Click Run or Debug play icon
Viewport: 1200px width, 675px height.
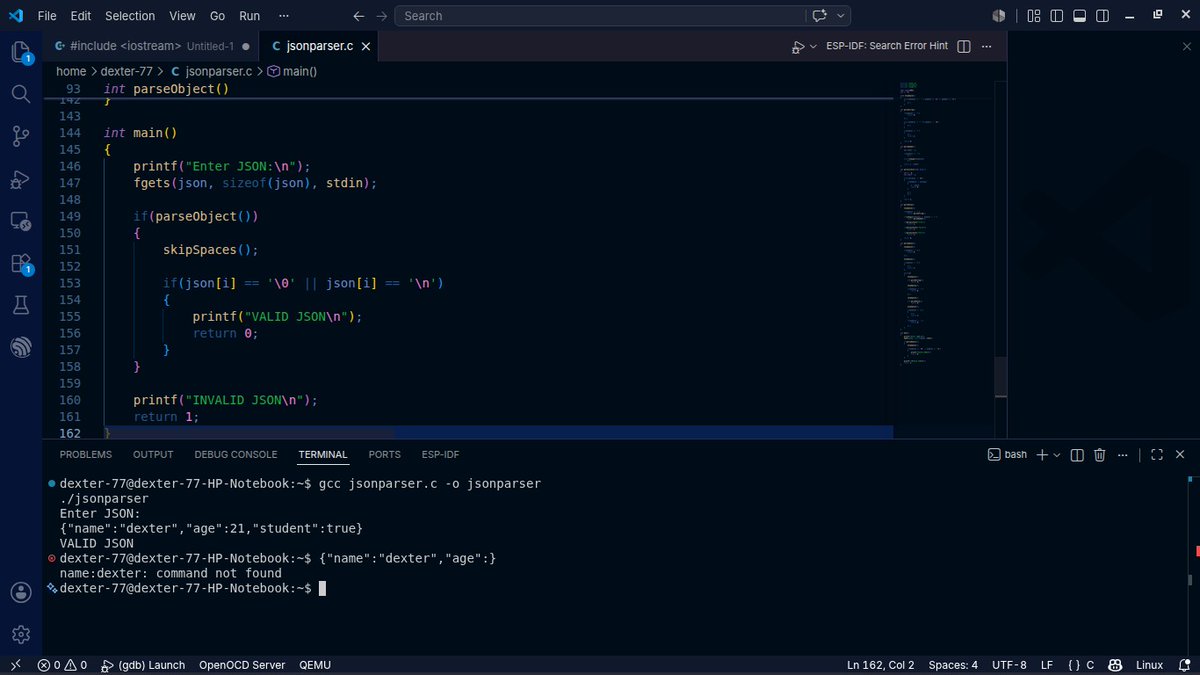coord(798,46)
